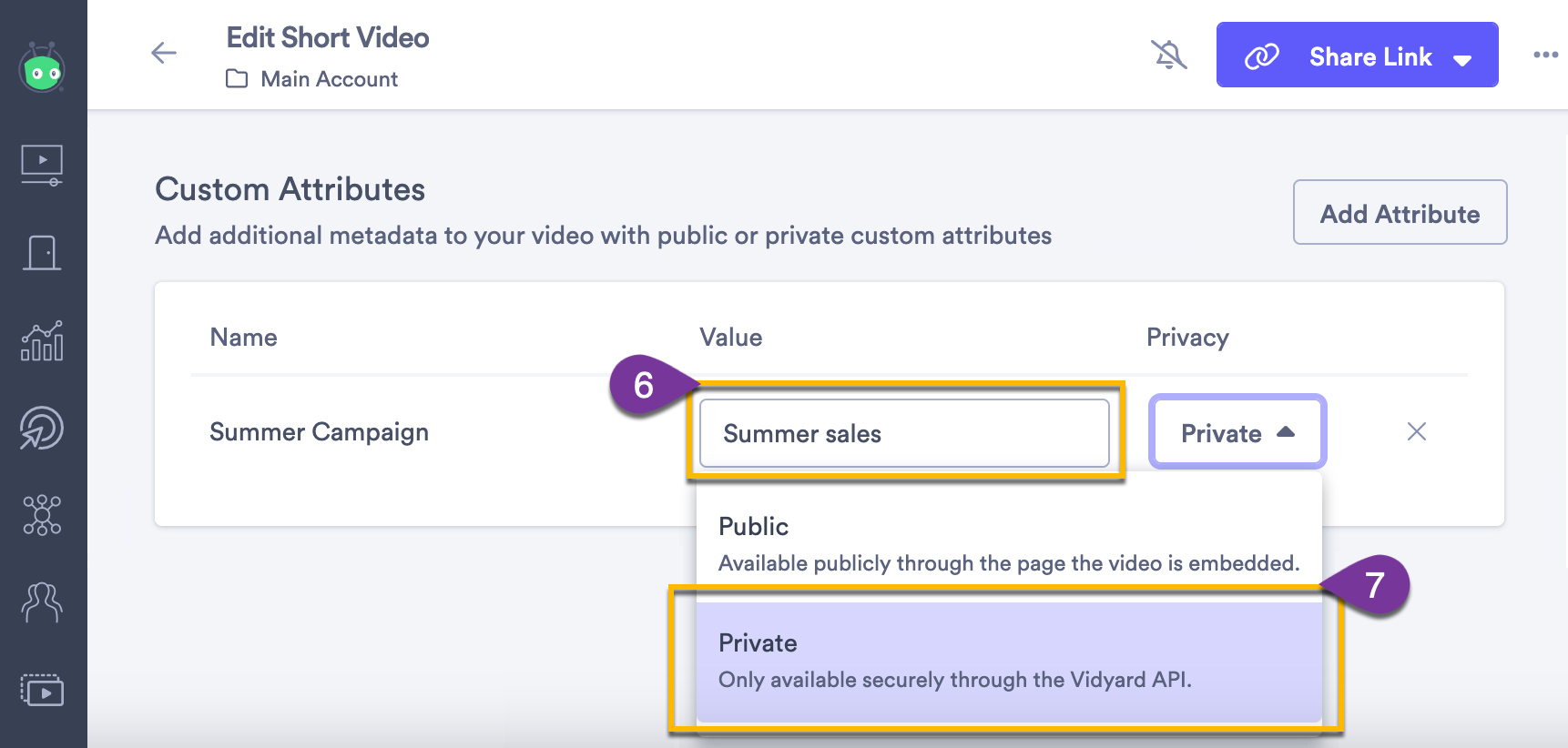Open the integrations nodes sidebar icon

pyautogui.click(x=42, y=515)
